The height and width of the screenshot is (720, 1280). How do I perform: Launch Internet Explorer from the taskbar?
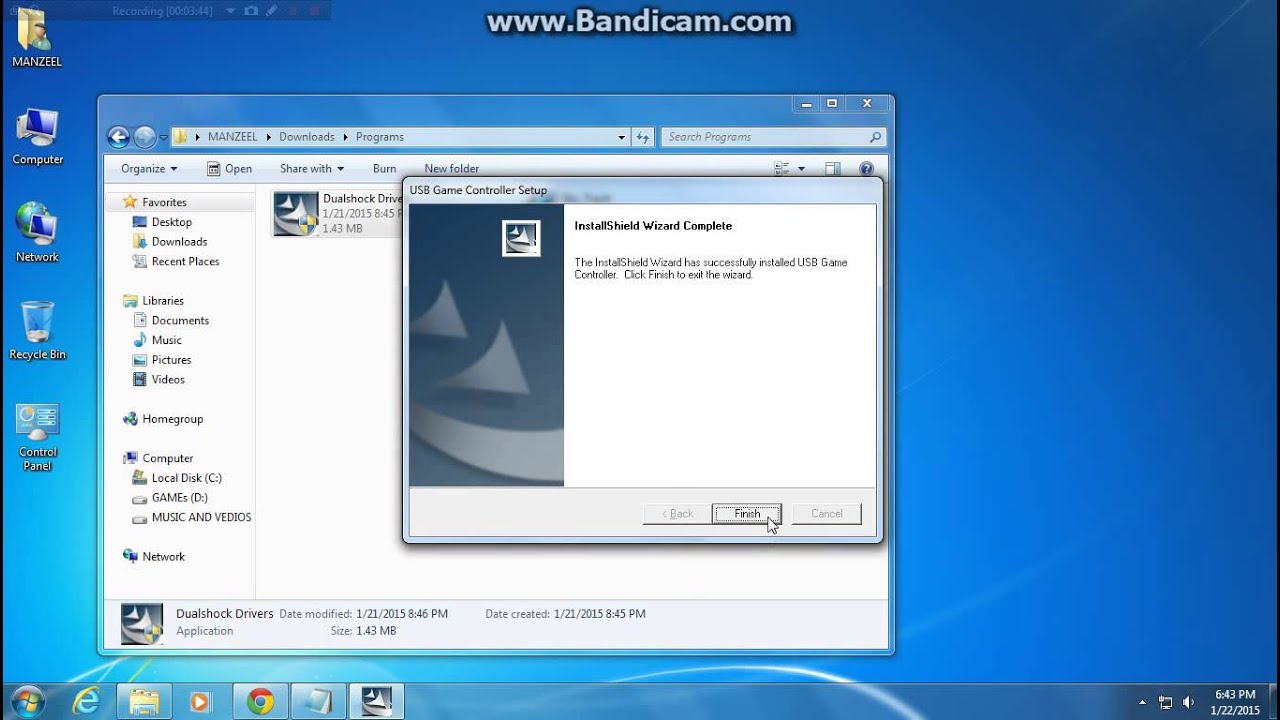[x=86, y=702]
